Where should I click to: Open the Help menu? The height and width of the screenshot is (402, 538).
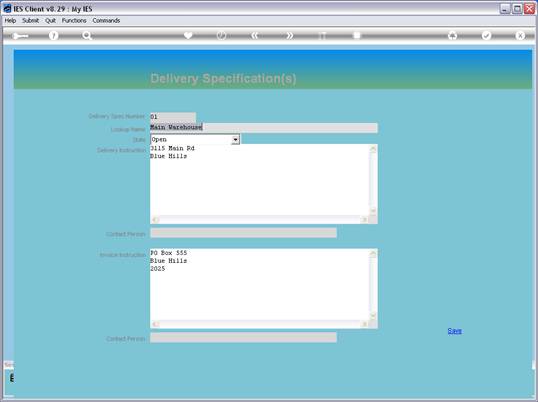(x=10, y=21)
